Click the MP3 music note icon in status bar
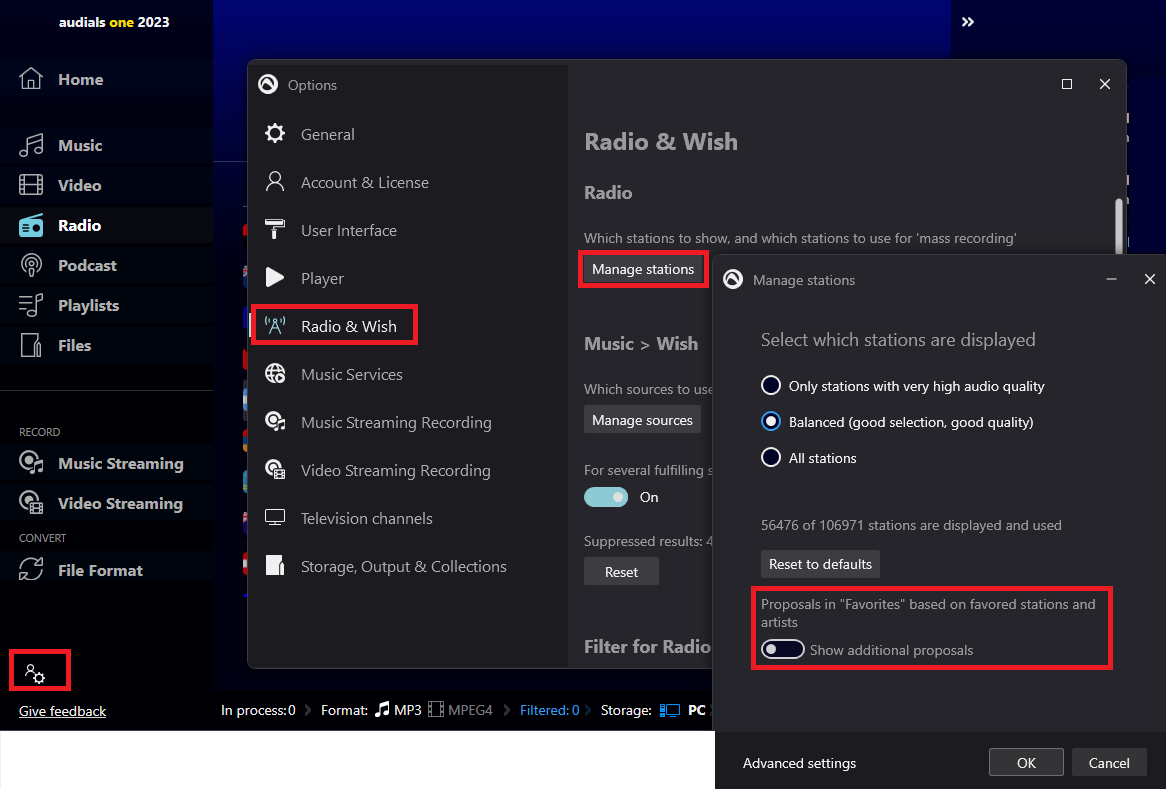Screen dimensions: 1166x789 (x=382, y=709)
